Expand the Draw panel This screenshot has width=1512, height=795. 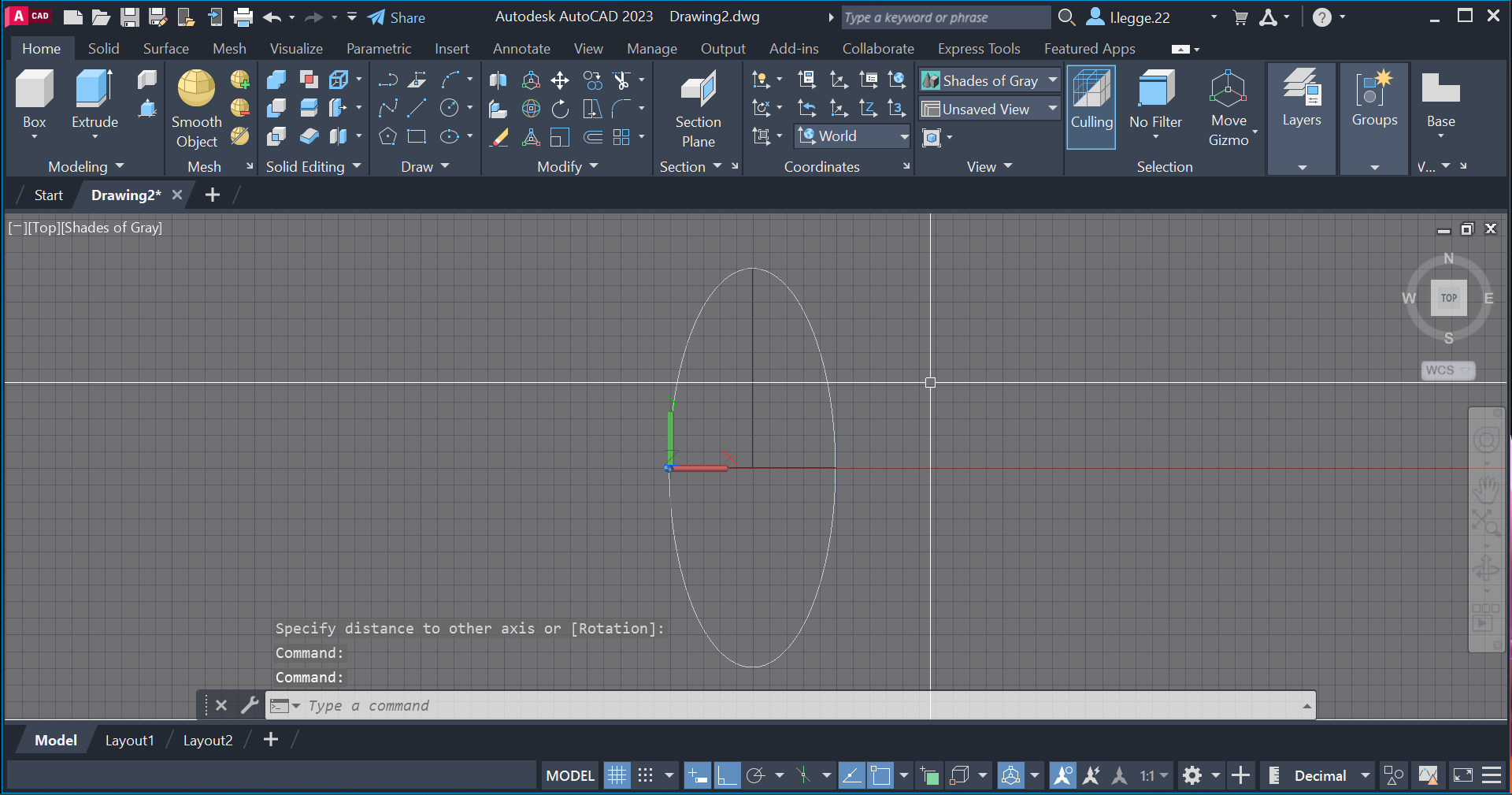coord(425,166)
